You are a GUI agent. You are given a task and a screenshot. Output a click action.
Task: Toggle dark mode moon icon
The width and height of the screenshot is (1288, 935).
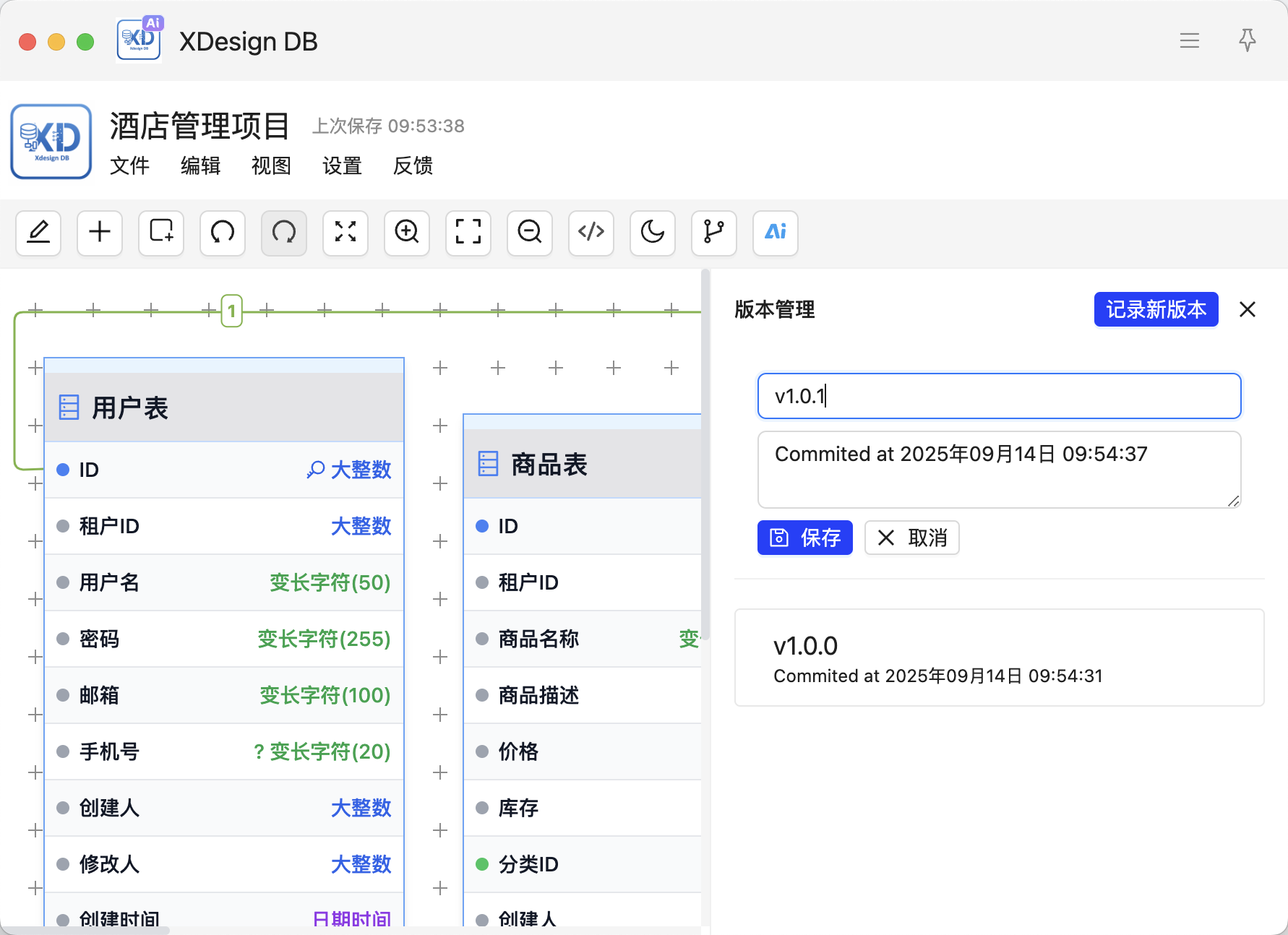coord(653,233)
